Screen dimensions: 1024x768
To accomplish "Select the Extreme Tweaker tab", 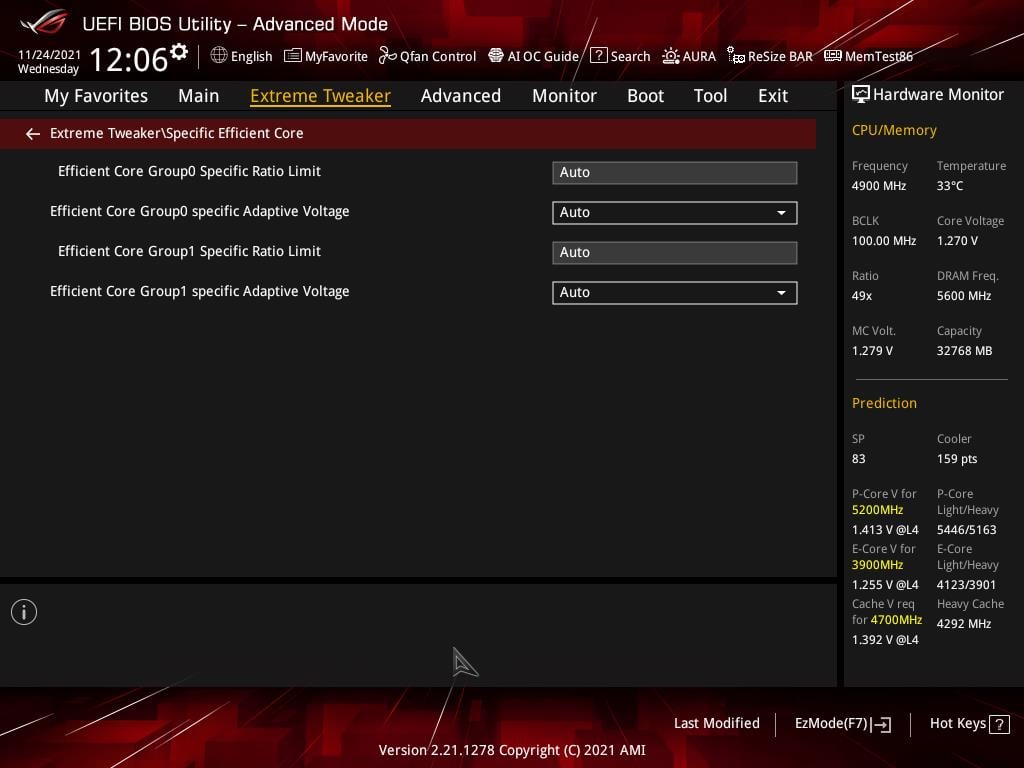I will (x=320, y=96).
